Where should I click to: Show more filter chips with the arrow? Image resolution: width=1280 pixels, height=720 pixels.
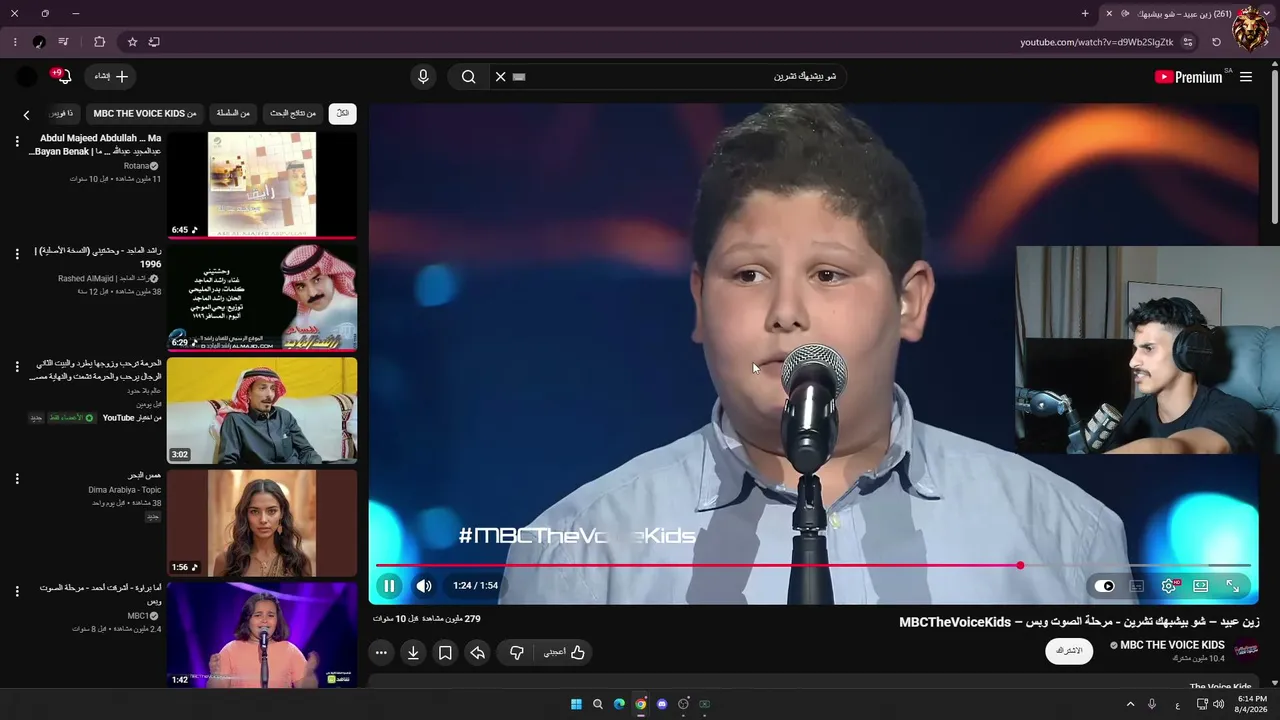pos(27,115)
